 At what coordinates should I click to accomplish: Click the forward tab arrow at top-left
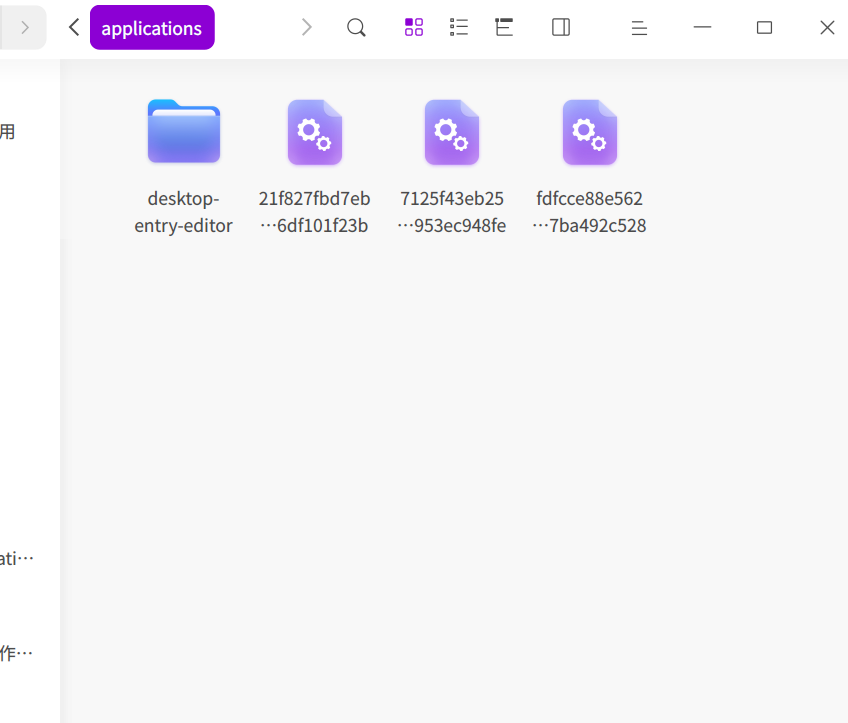click(25, 28)
